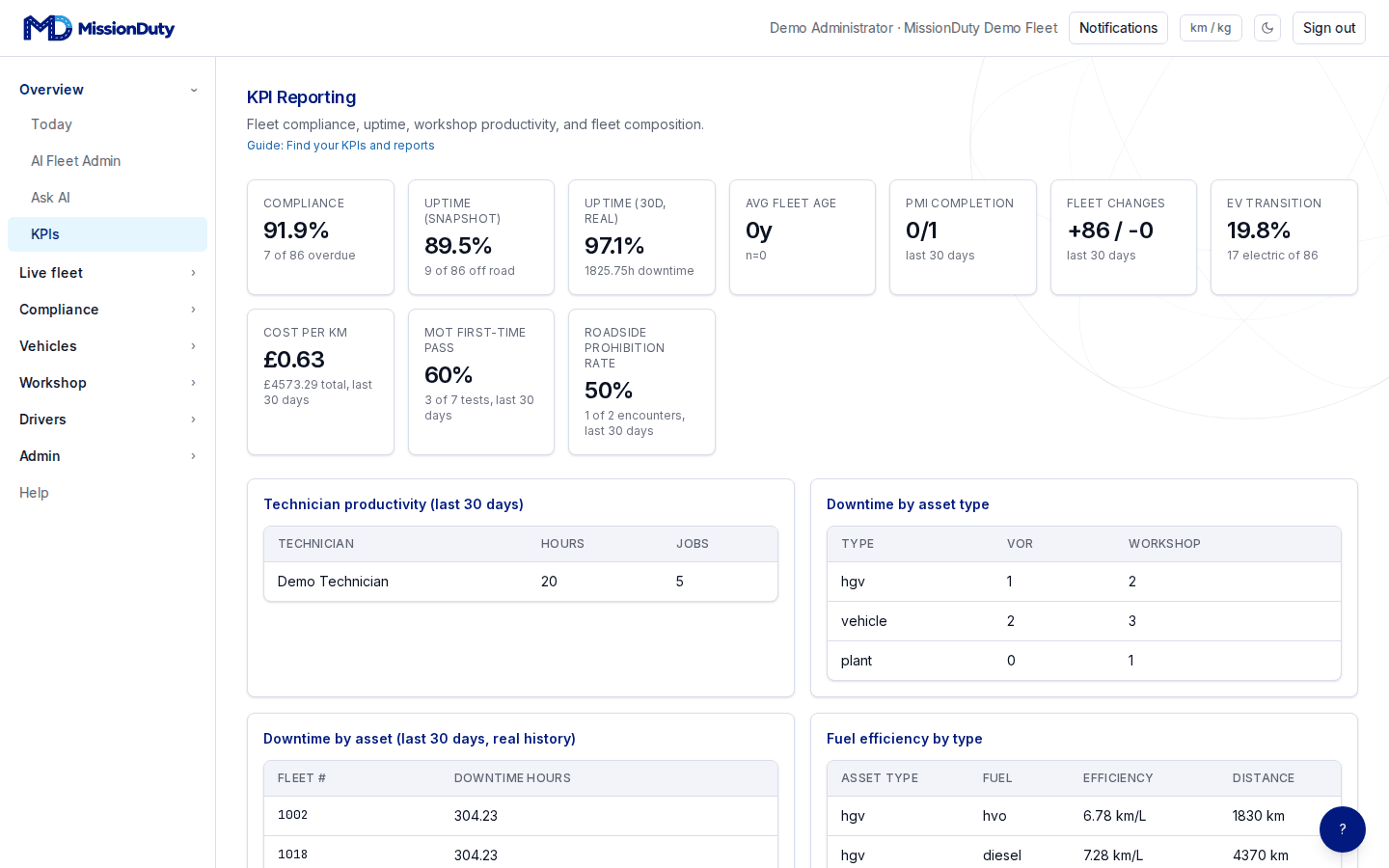The width and height of the screenshot is (1389, 868).
Task: Open the Find your KPIs guide link
Action: pyautogui.click(x=340, y=146)
